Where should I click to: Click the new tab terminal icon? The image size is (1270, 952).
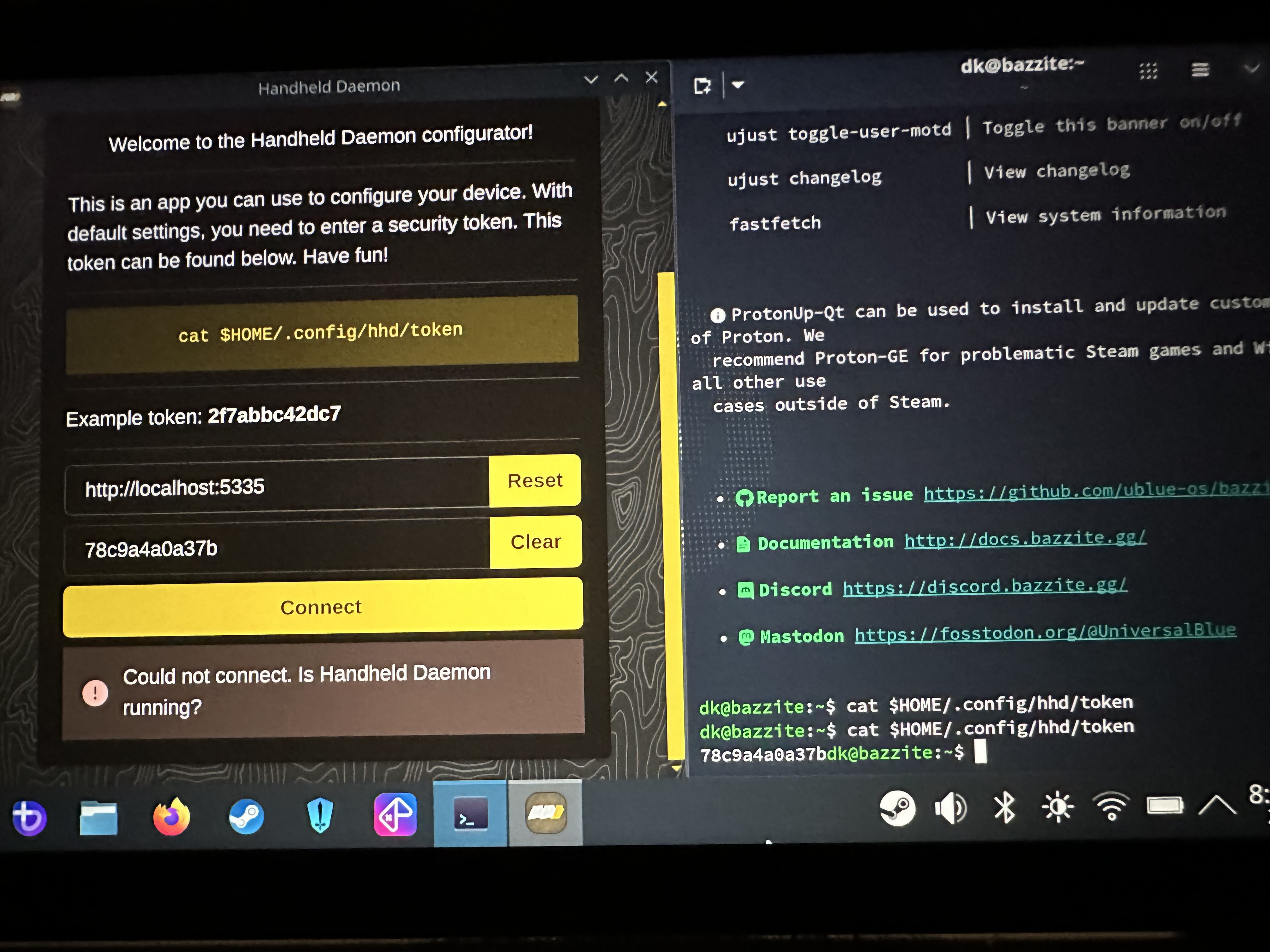(x=701, y=86)
